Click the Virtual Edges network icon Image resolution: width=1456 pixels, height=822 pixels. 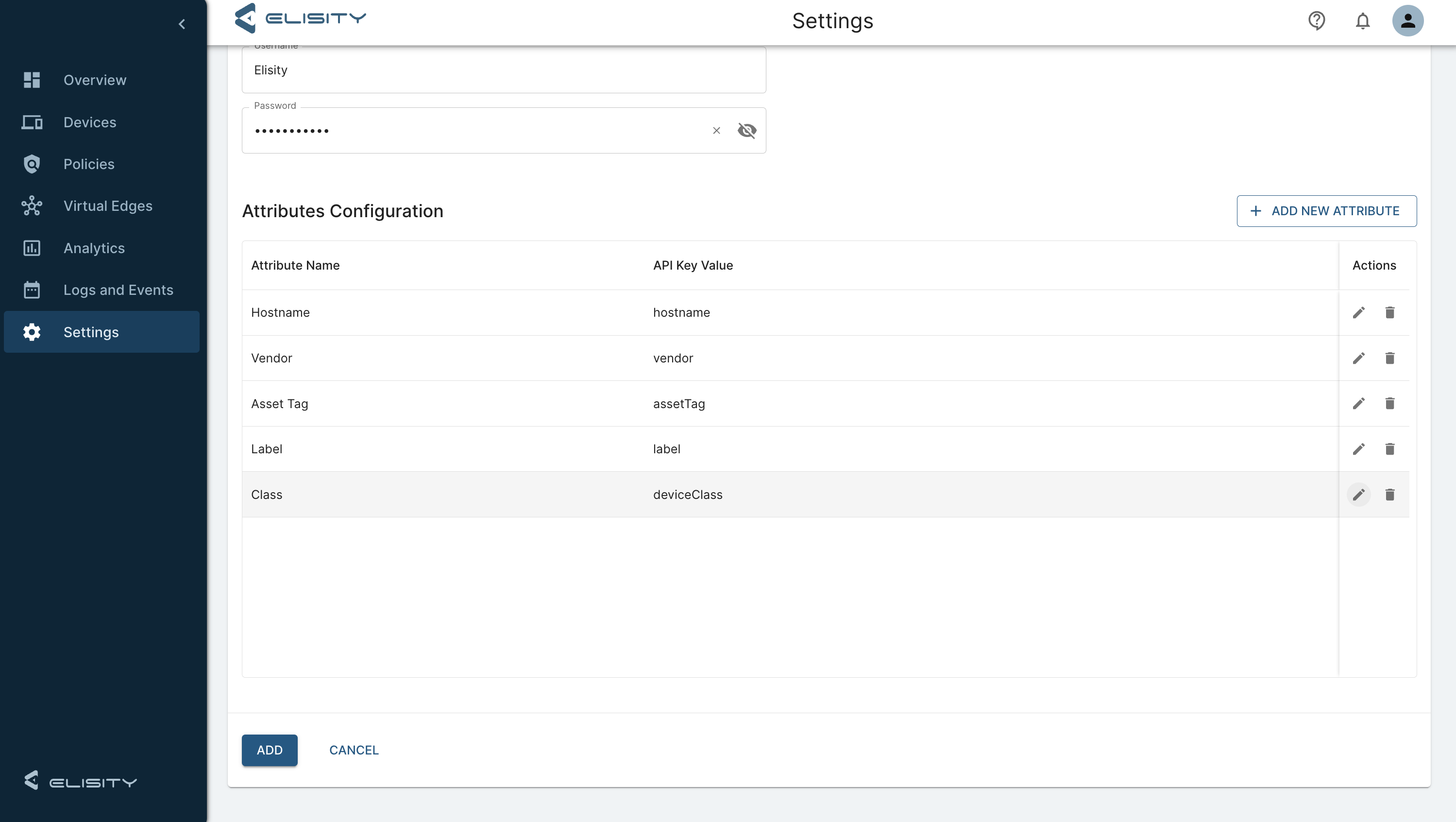pos(32,206)
